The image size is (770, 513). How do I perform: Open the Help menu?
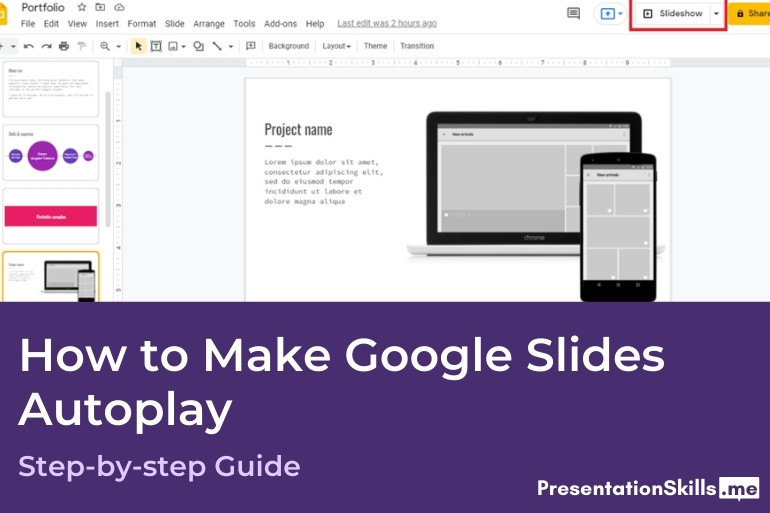click(x=315, y=24)
